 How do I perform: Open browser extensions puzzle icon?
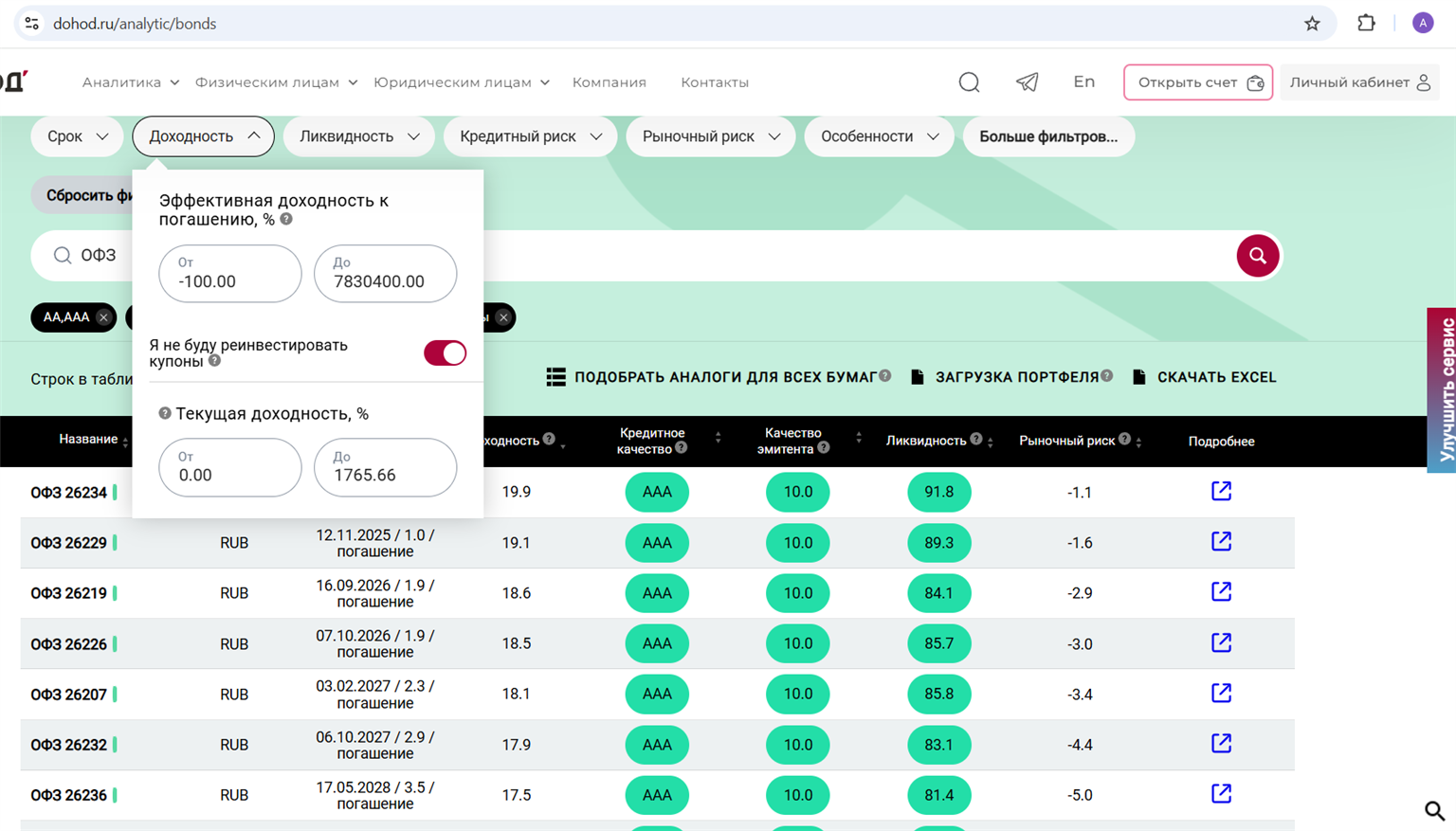(1366, 24)
